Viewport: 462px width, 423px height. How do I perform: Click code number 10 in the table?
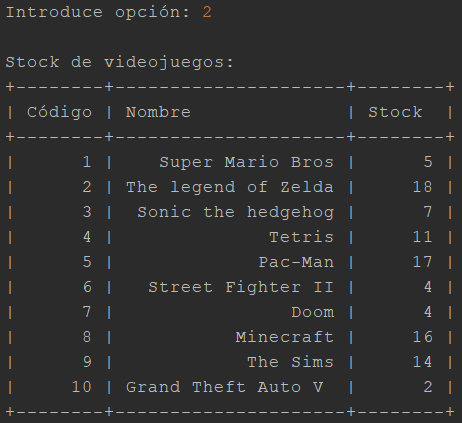tap(82, 387)
